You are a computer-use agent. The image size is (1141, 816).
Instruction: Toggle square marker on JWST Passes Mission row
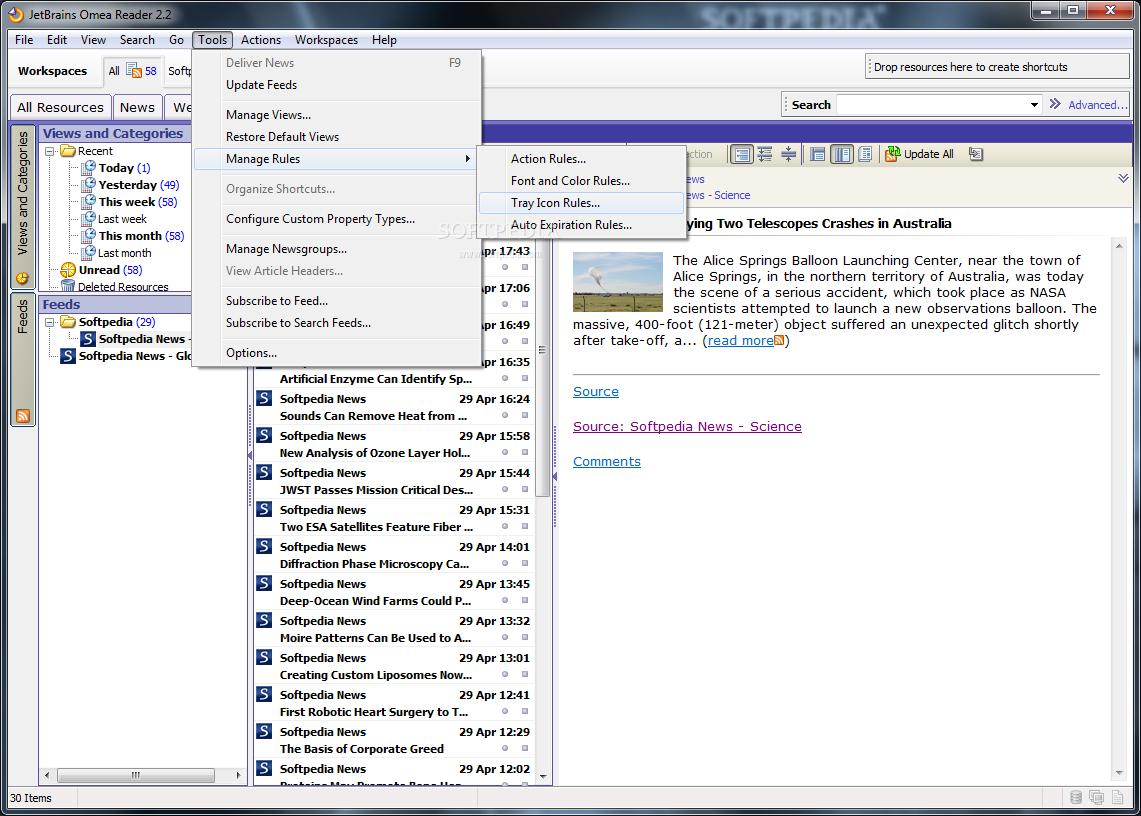pyautogui.click(x=525, y=489)
